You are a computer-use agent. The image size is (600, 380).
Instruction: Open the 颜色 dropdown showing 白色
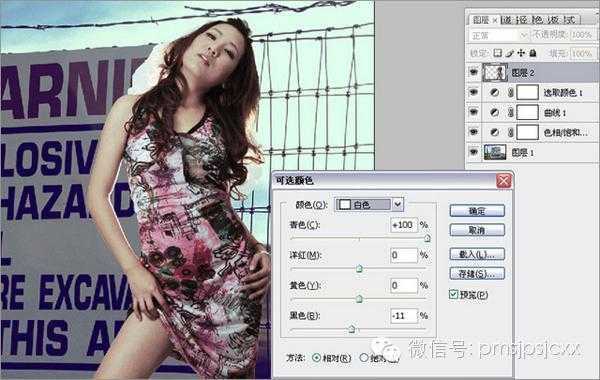[x=369, y=205]
